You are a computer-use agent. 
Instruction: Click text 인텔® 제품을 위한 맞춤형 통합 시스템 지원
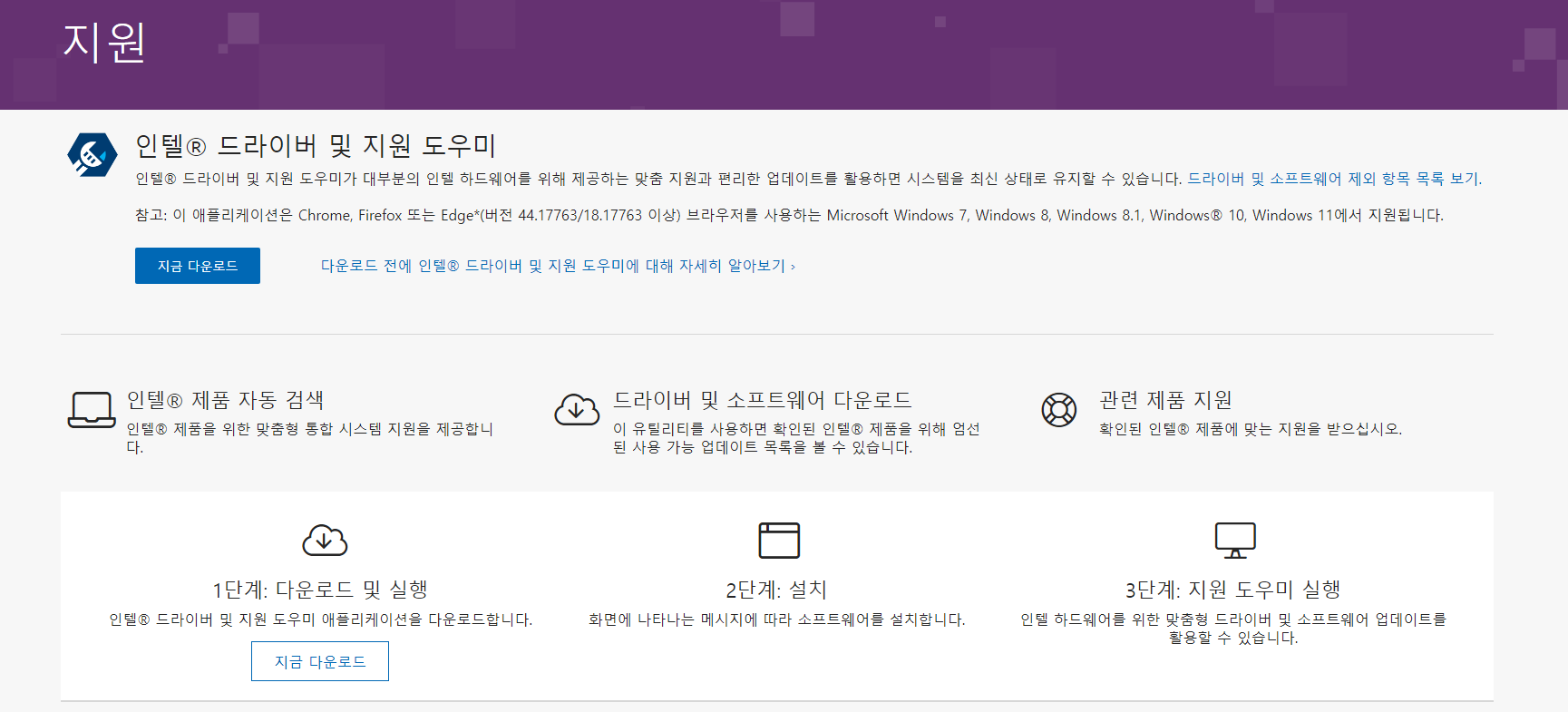310,437
